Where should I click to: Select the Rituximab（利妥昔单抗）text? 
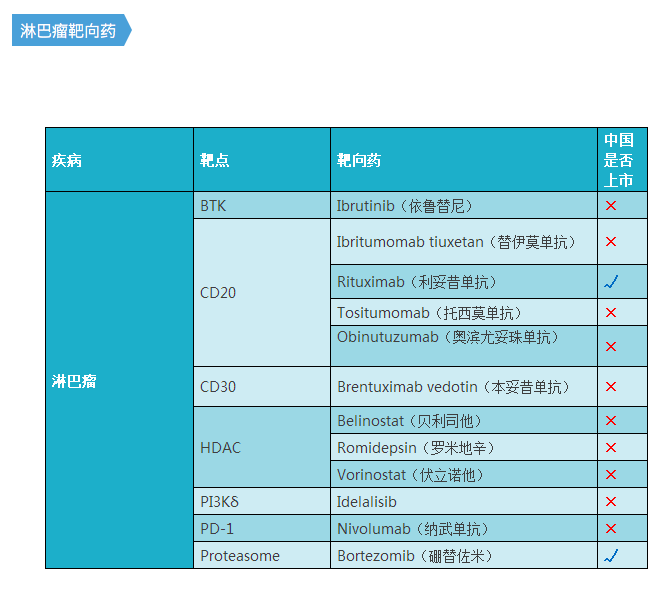click(417, 282)
